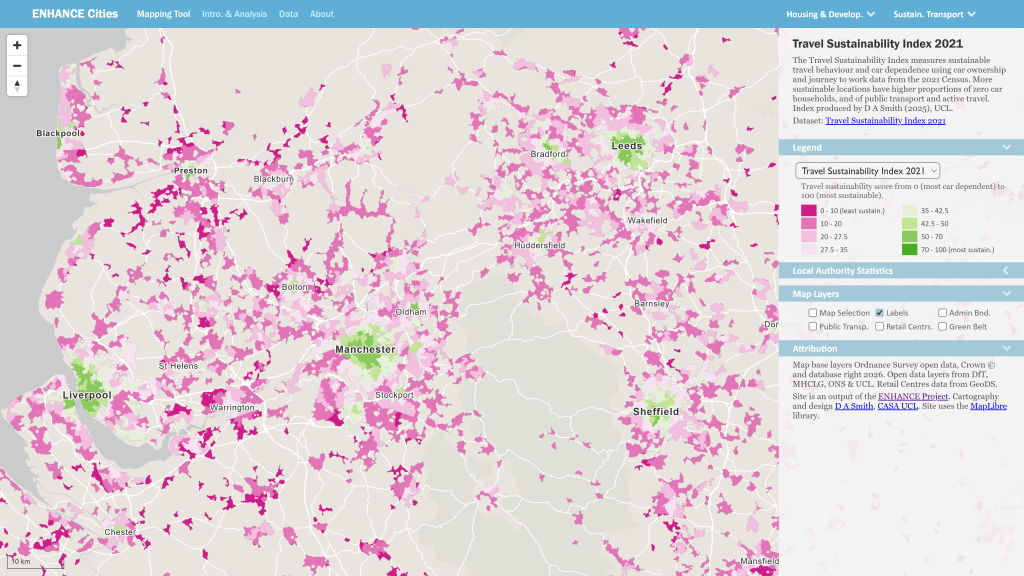Click the Blackpool label on the map
This screenshot has height=576, width=1024.
point(59,133)
